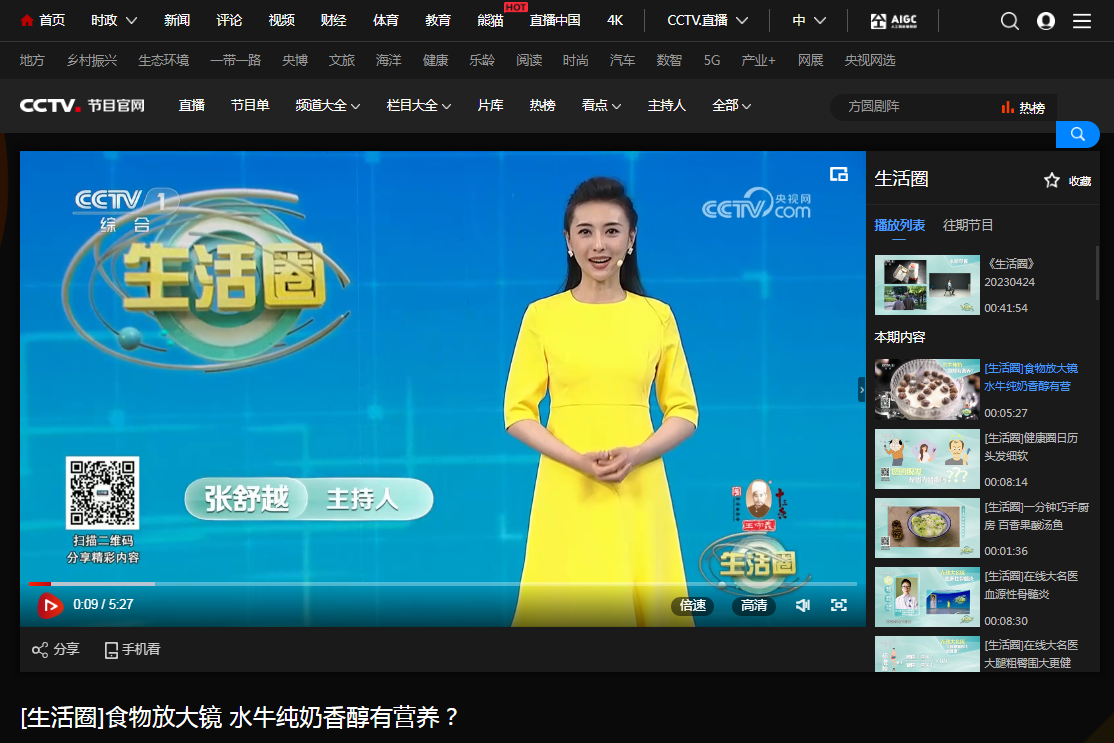The width and height of the screenshot is (1114, 743).
Task: Open the hamburger menu icon
Action: [x=1082, y=21]
